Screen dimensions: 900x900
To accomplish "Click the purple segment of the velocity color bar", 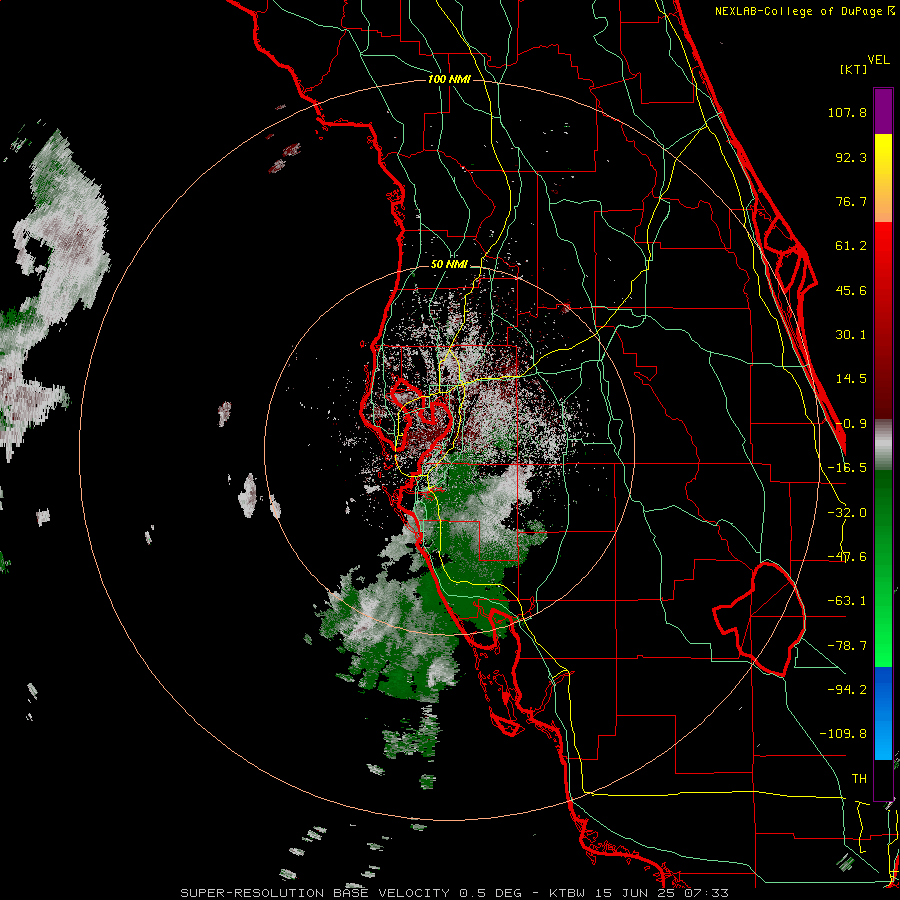I will click(x=883, y=111).
